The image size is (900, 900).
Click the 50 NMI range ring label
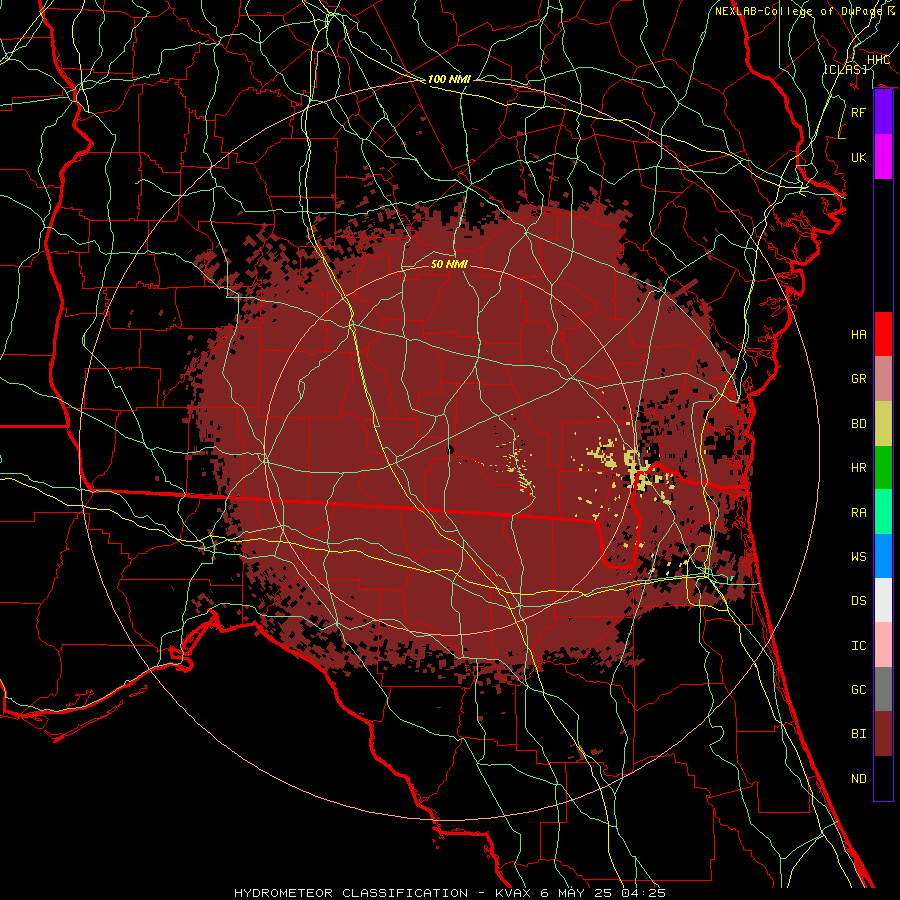click(x=449, y=264)
